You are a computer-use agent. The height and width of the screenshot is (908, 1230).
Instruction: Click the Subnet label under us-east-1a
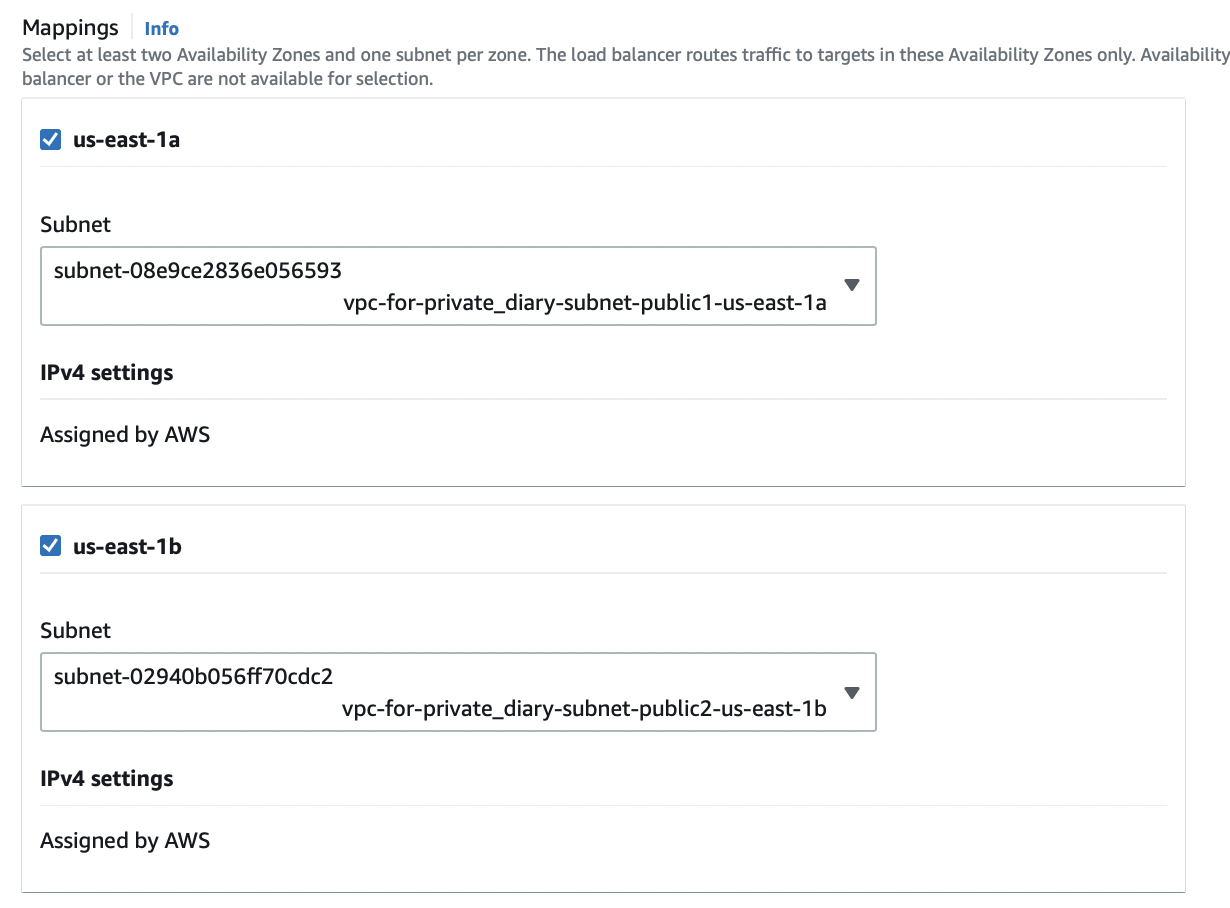pos(75,224)
